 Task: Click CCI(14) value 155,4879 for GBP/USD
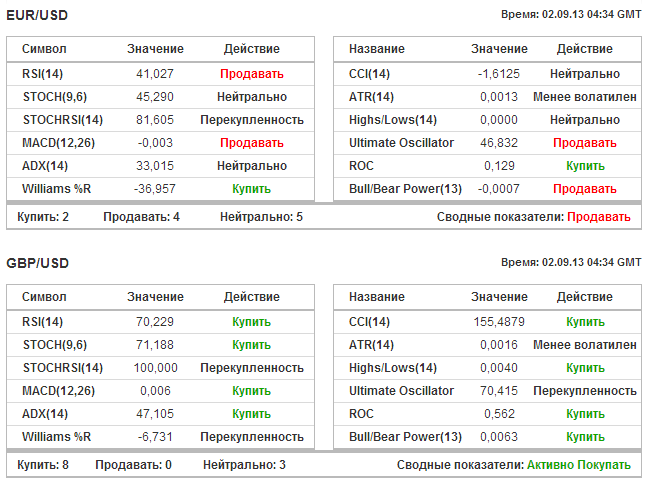click(498, 322)
